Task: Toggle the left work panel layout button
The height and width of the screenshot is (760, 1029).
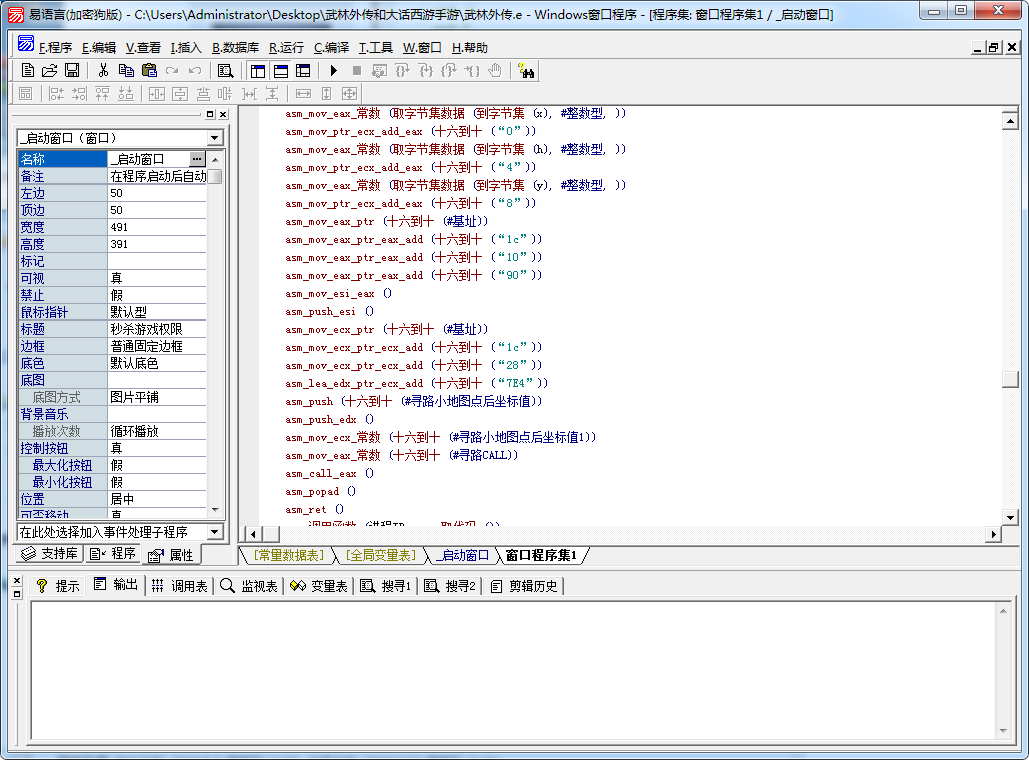Action: pos(258,70)
